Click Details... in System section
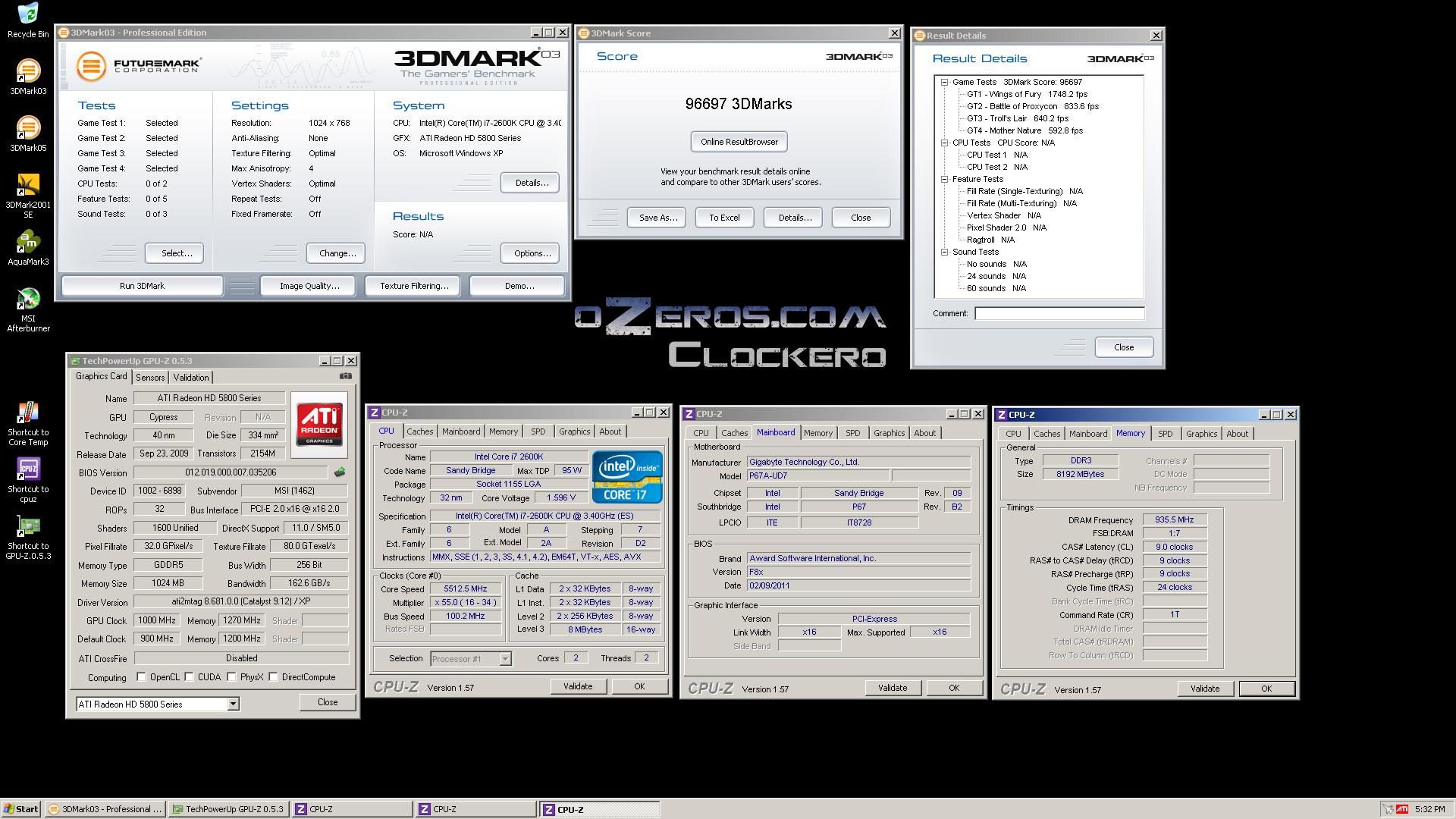Image resolution: width=1456 pixels, height=819 pixels. point(531,183)
